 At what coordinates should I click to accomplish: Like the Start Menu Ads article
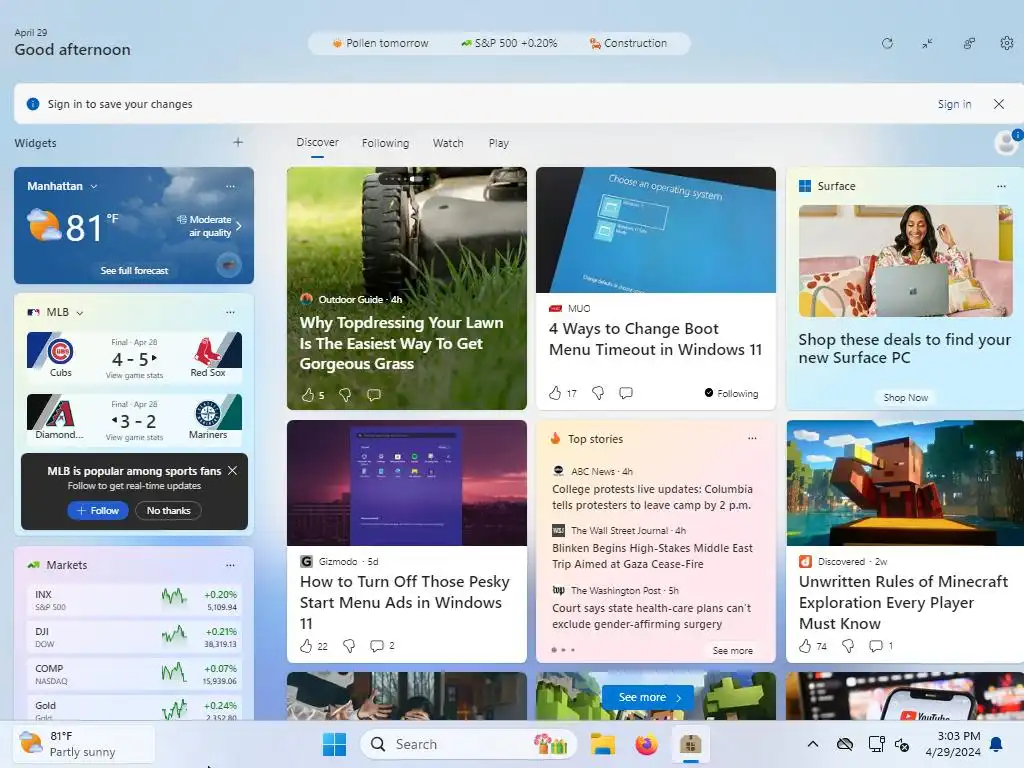tap(306, 646)
